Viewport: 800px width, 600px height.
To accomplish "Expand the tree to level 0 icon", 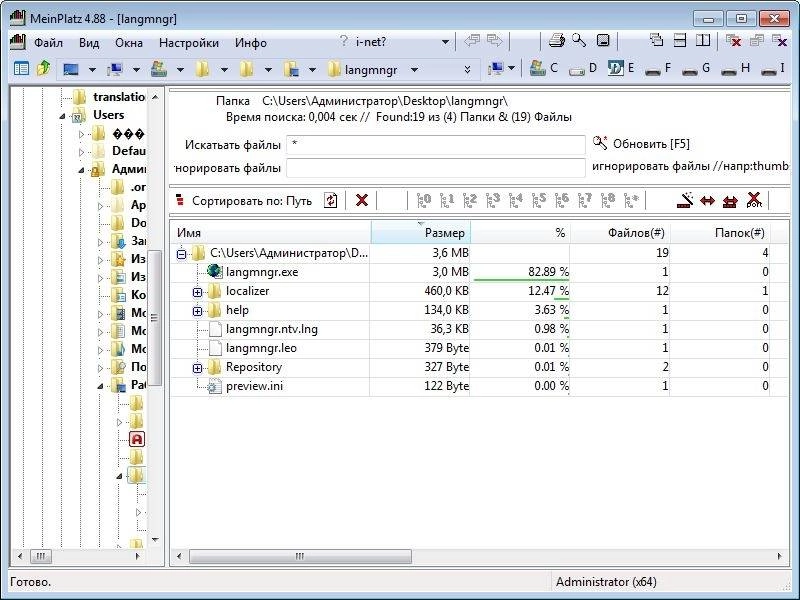I will 423,201.
